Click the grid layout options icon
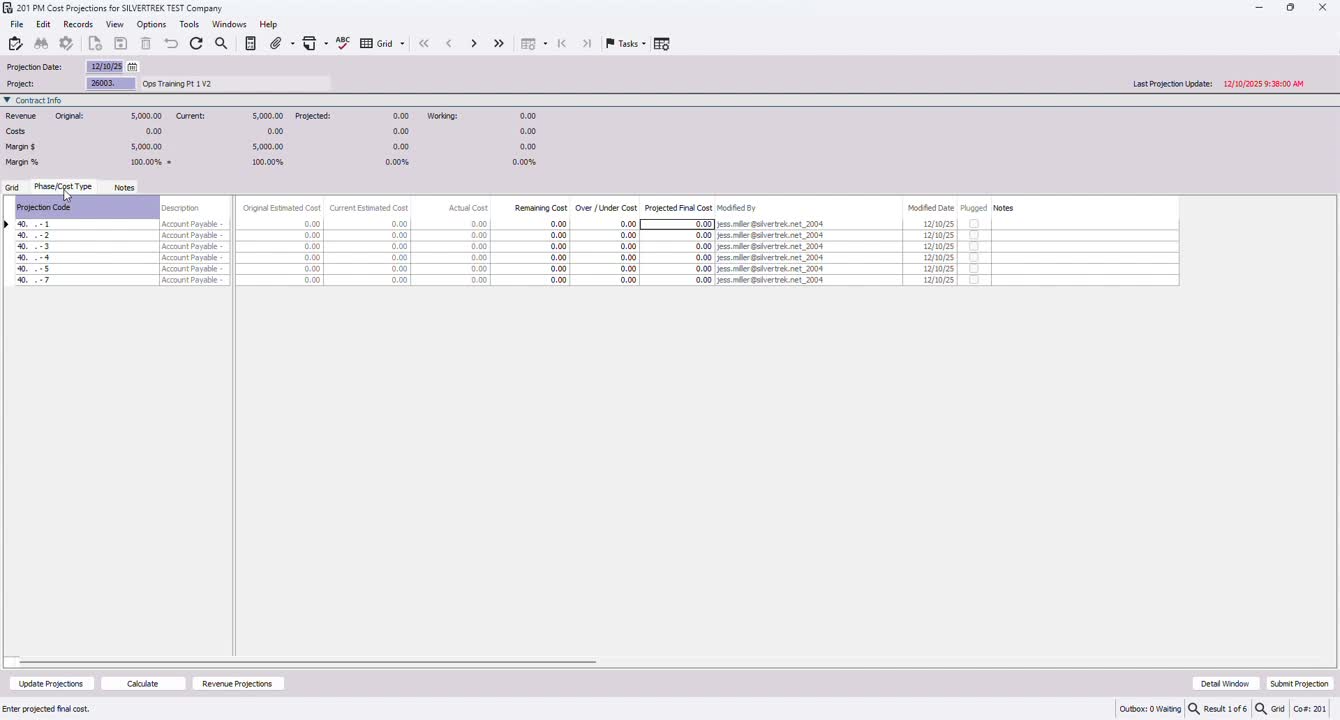 coord(528,44)
